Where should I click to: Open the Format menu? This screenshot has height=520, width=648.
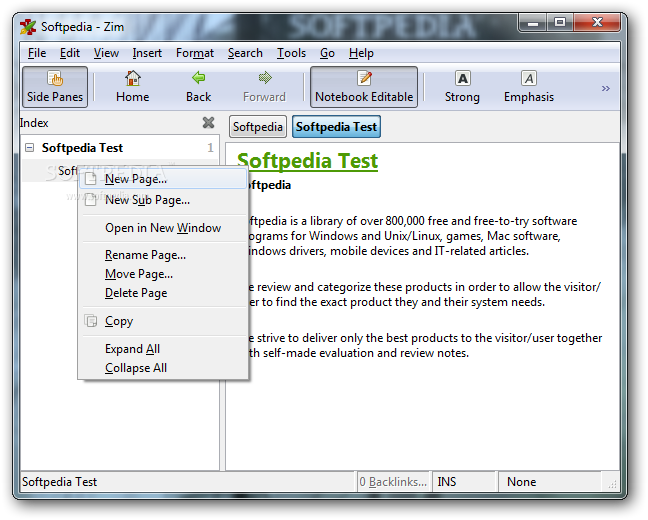[195, 53]
